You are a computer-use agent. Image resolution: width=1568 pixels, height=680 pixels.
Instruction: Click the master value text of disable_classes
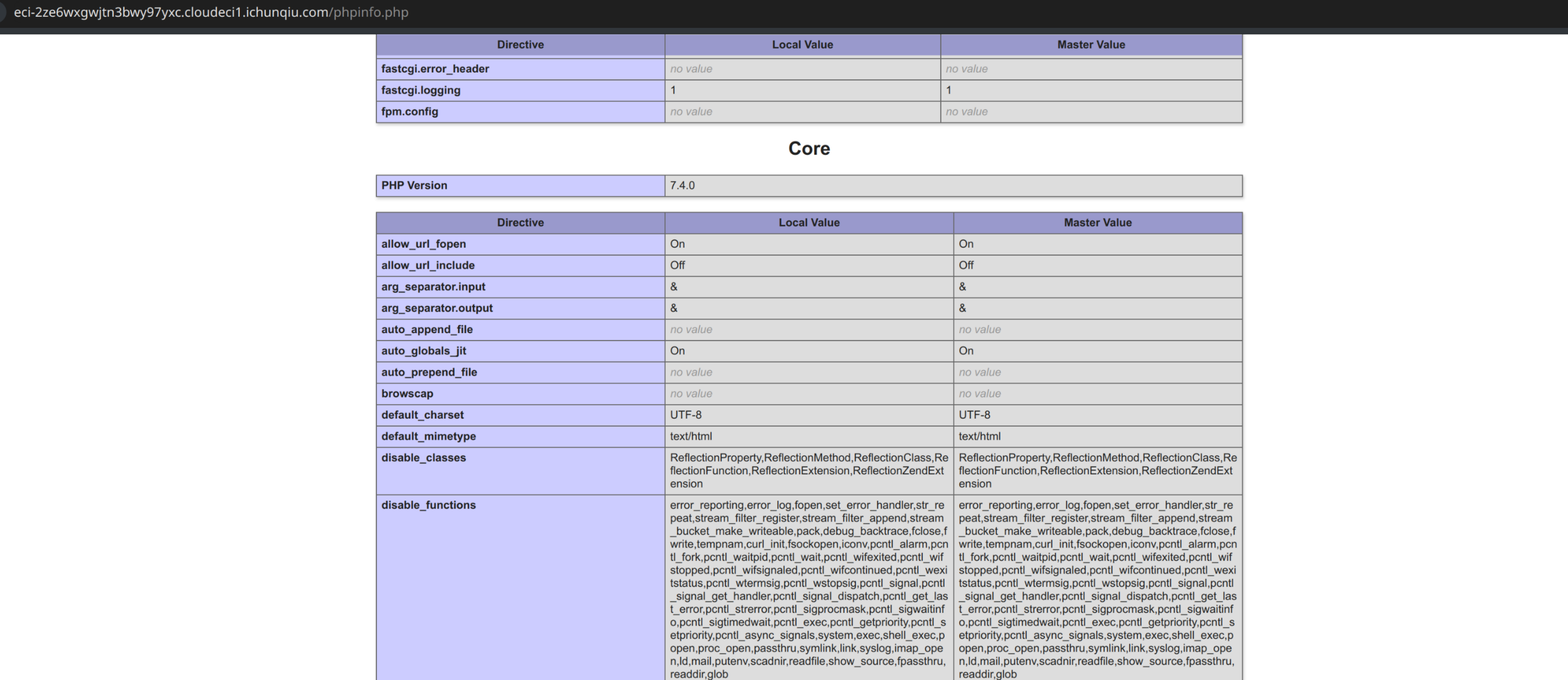tap(1097, 471)
